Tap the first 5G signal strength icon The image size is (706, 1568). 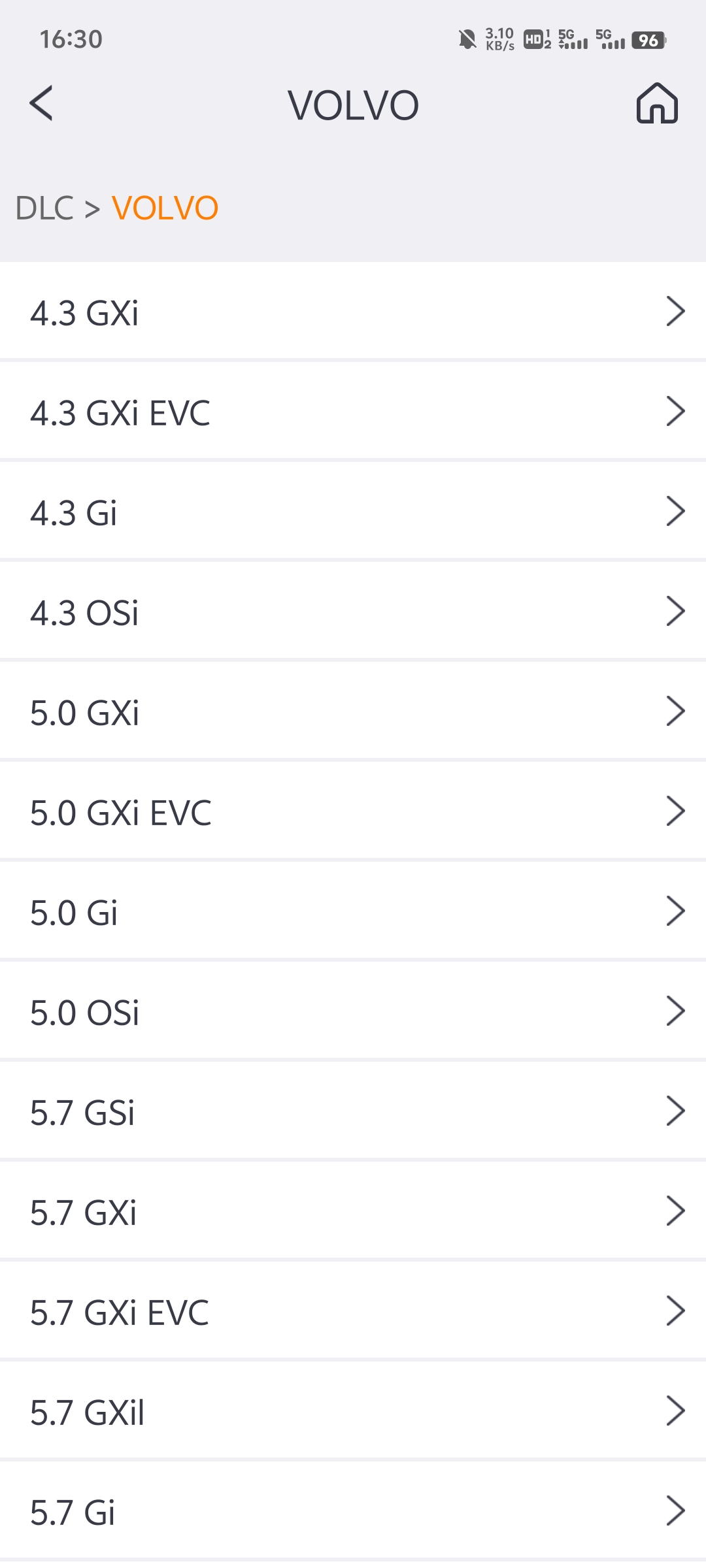tap(573, 40)
